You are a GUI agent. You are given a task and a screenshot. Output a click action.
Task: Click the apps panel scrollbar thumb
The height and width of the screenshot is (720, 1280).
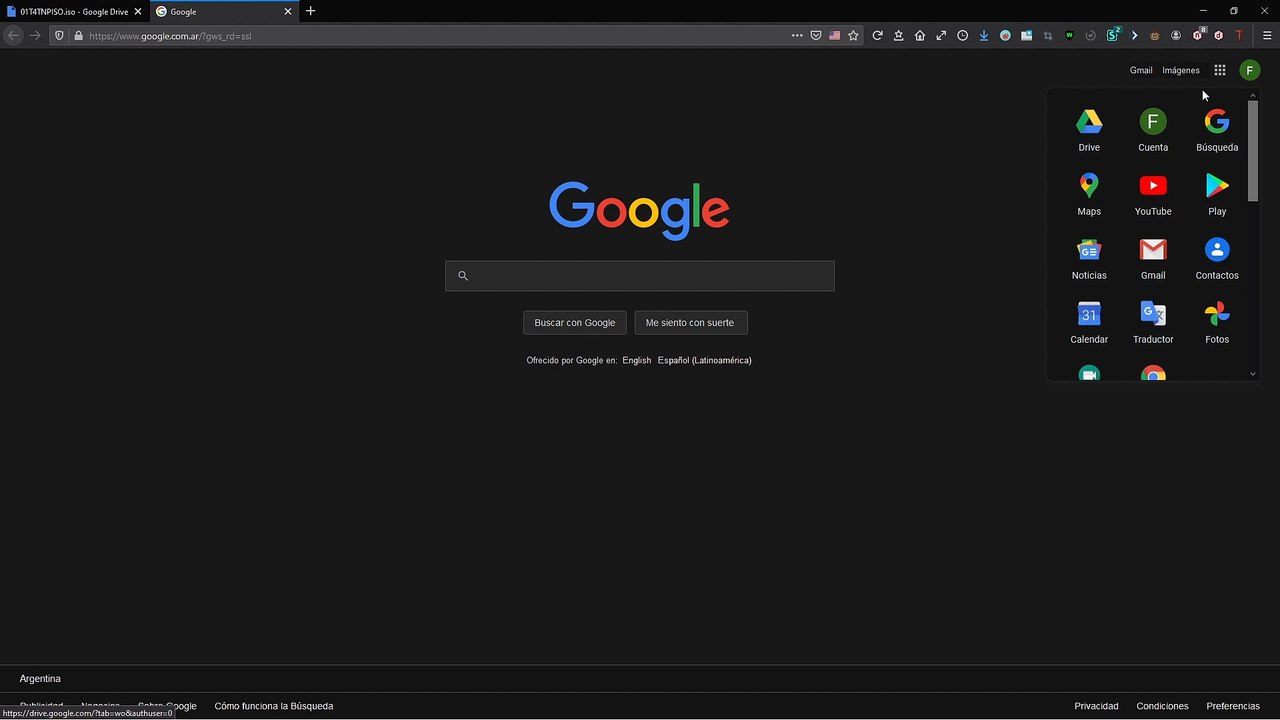(1253, 150)
